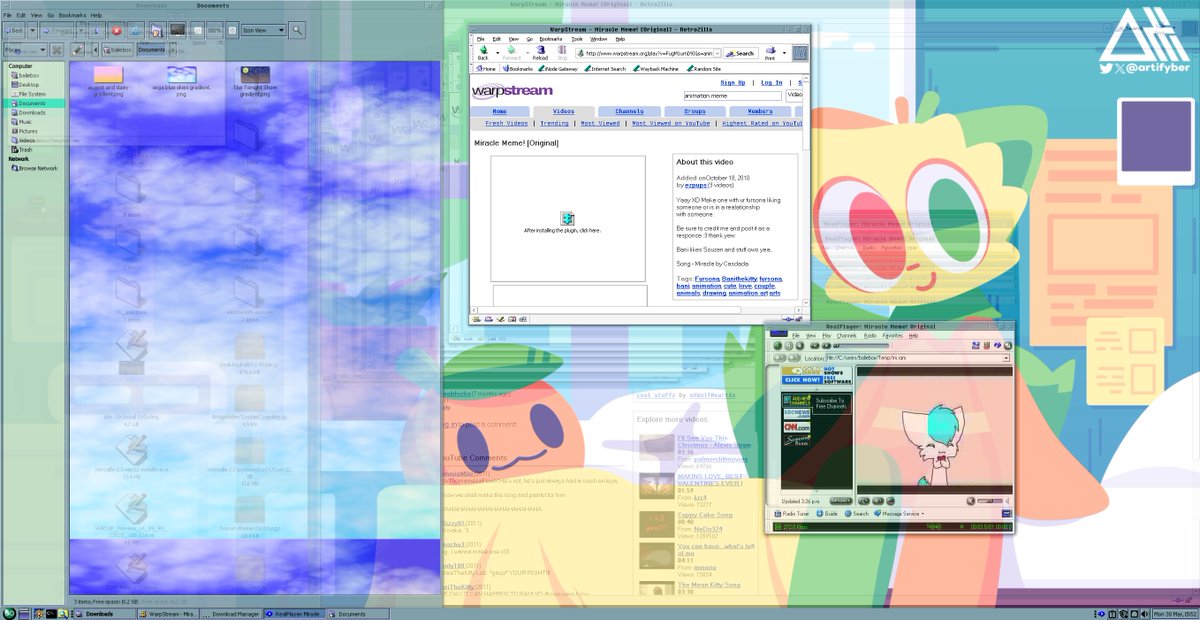1200x620 pixels.
Task: Click CNN.com channel in RealPlayer sidebar
Action: (x=797, y=427)
